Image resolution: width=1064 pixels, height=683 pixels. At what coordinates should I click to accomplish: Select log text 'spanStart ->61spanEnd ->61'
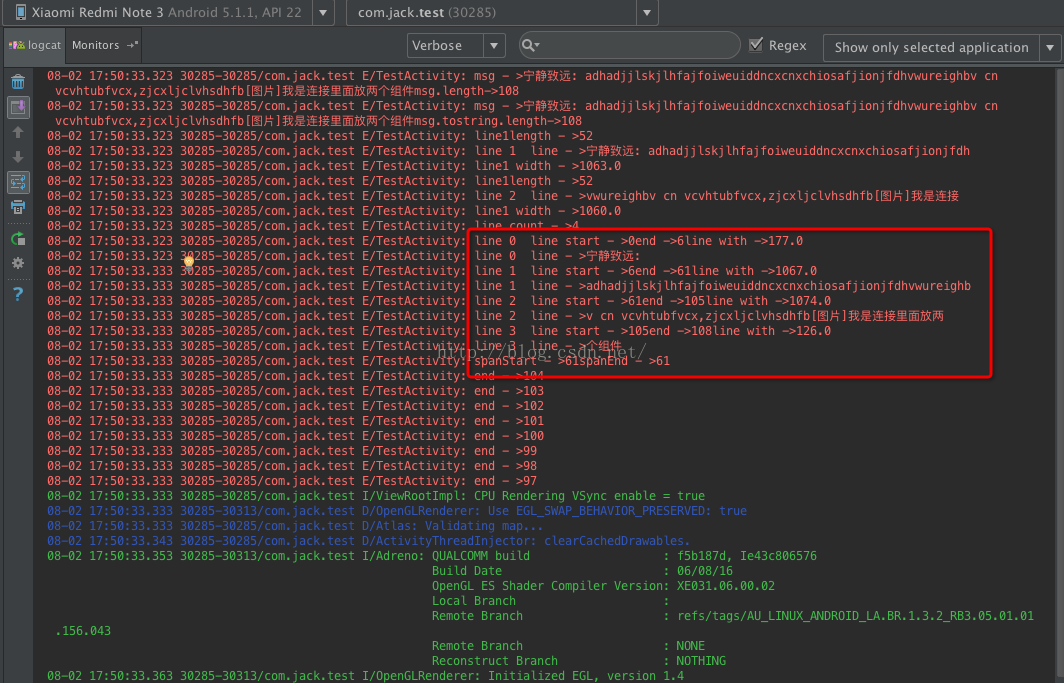pos(572,361)
